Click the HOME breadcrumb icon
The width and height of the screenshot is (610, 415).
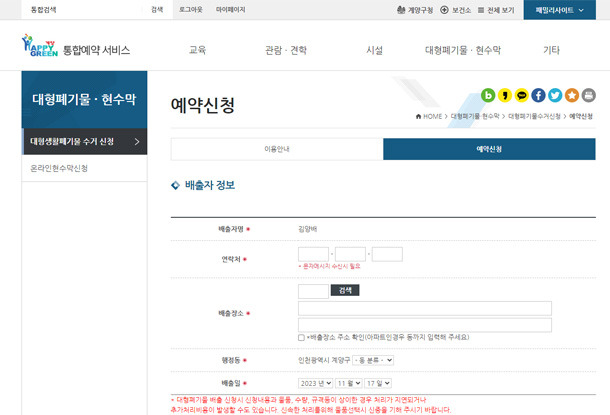pyautogui.click(x=419, y=116)
